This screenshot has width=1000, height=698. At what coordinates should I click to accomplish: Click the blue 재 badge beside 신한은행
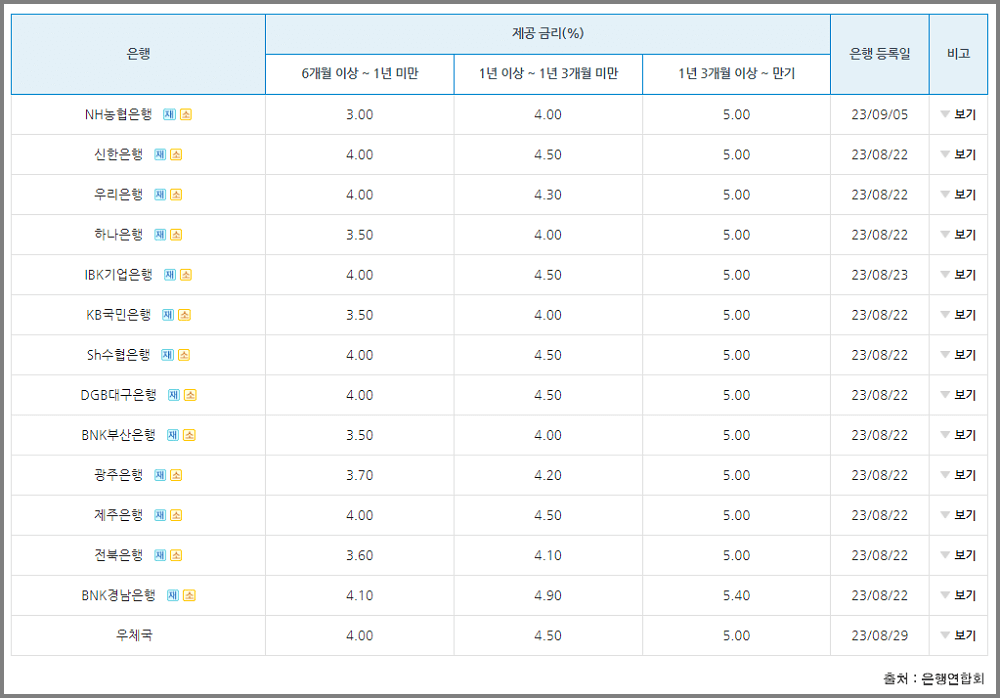[x=160, y=154]
